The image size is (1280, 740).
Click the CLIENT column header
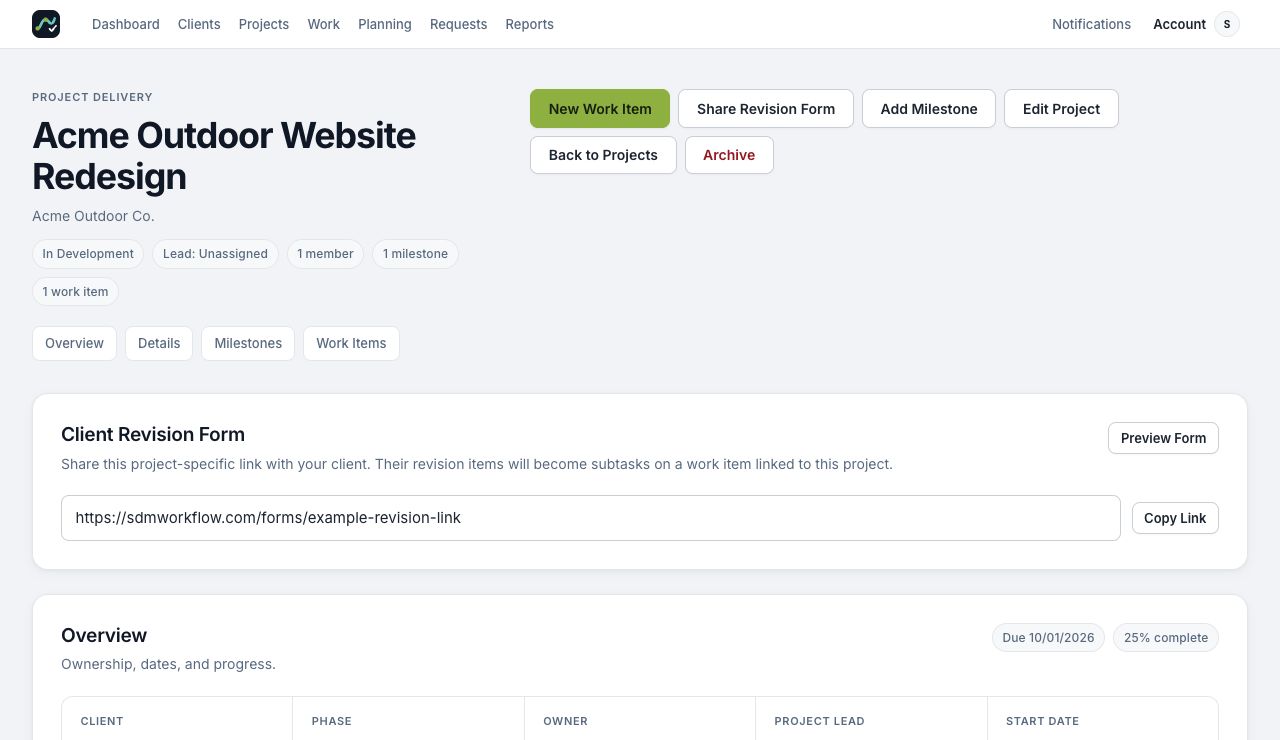click(102, 721)
